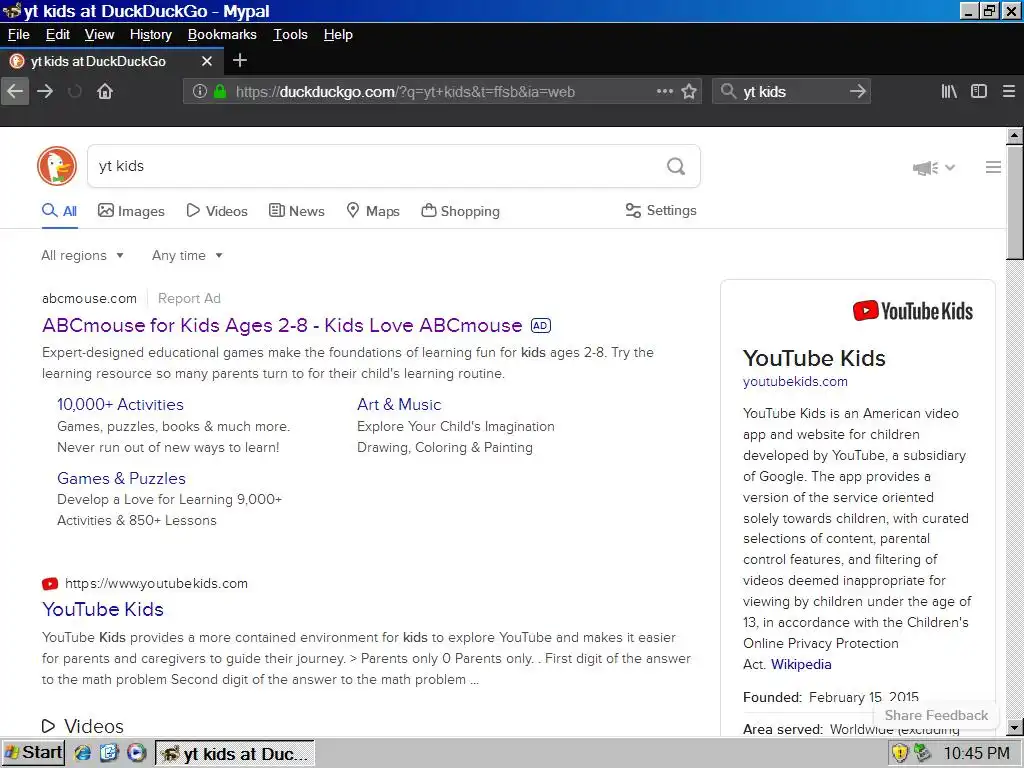The width and height of the screenshot is (1024, 768).
Task: Go back with the browser back arrow
Action: (x=15, y=91)
